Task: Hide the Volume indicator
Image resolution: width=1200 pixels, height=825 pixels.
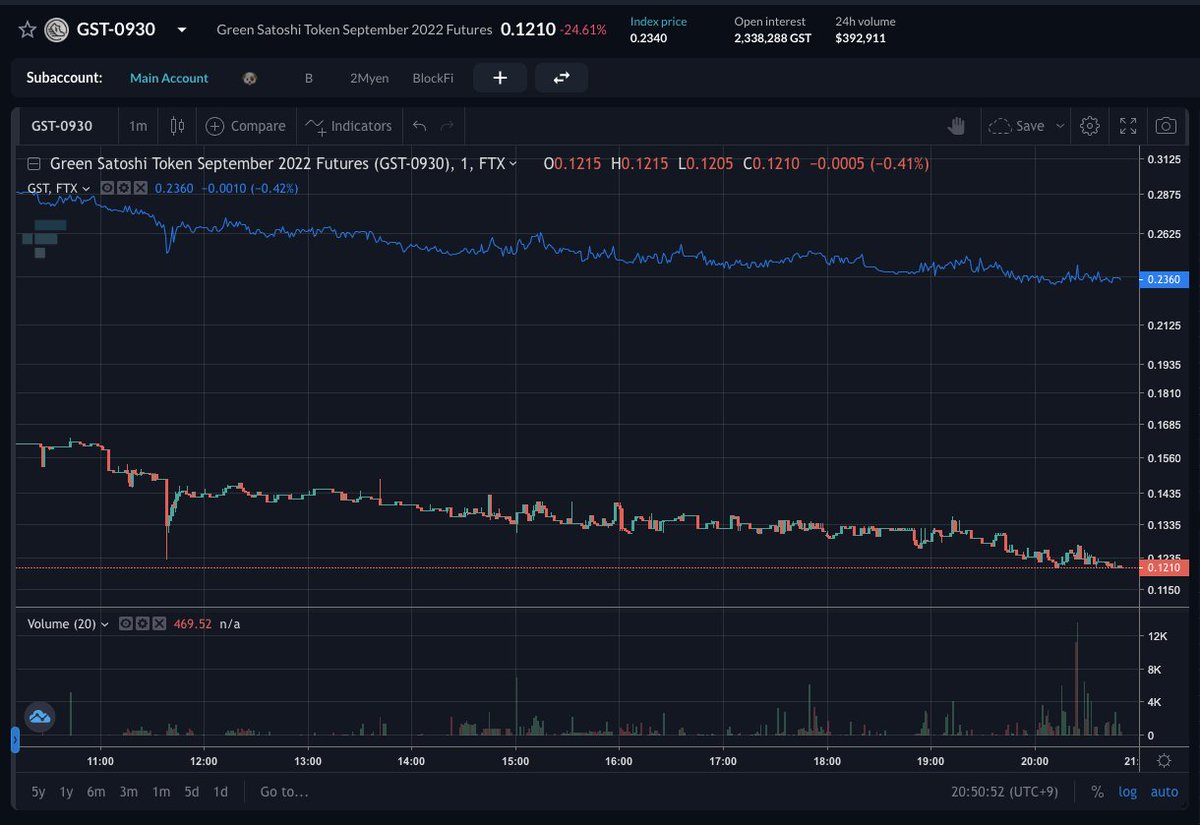Action: point(126,624)
